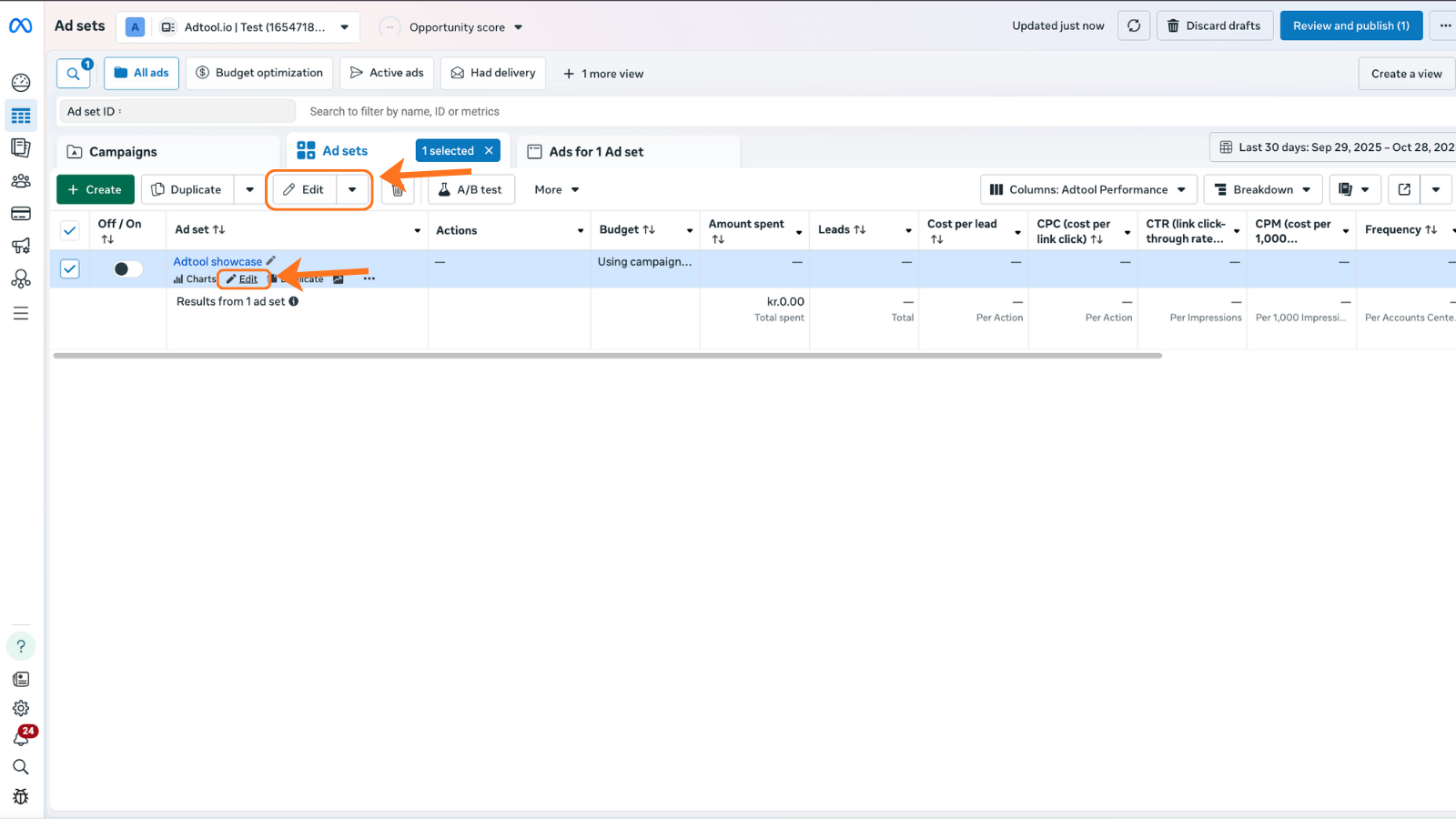
Task: Toggle the select-all header checkbox
Action: (x=70, y=230)
